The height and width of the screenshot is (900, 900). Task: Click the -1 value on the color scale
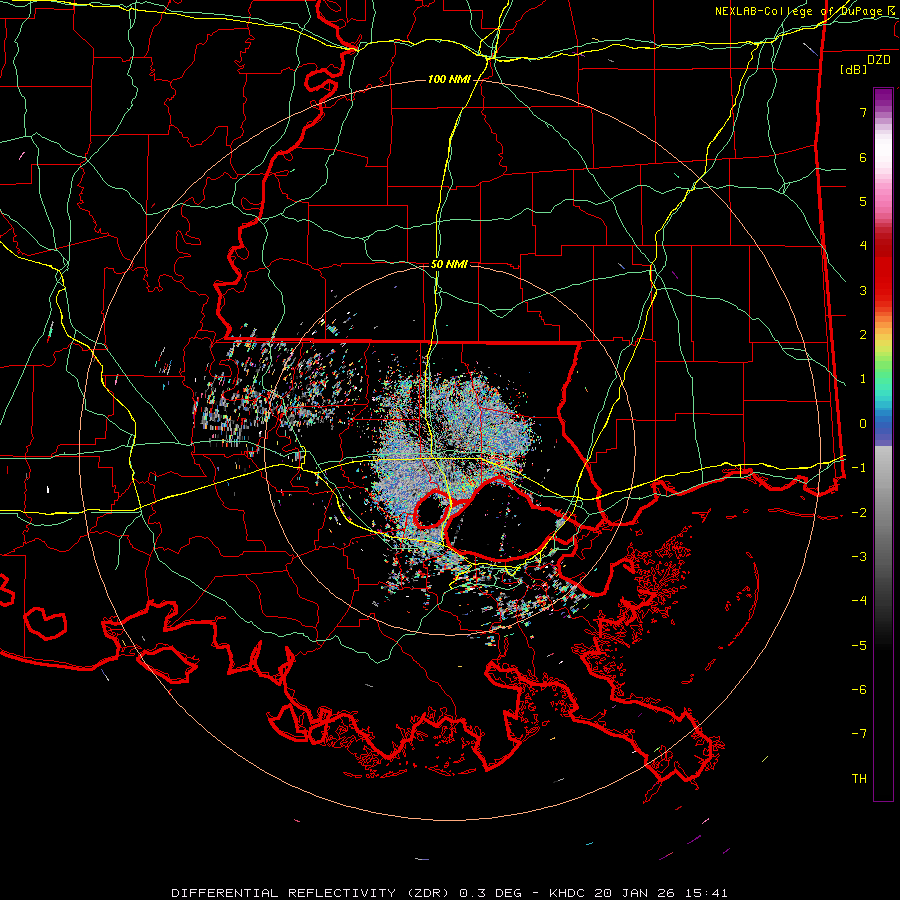pos(859,468)
